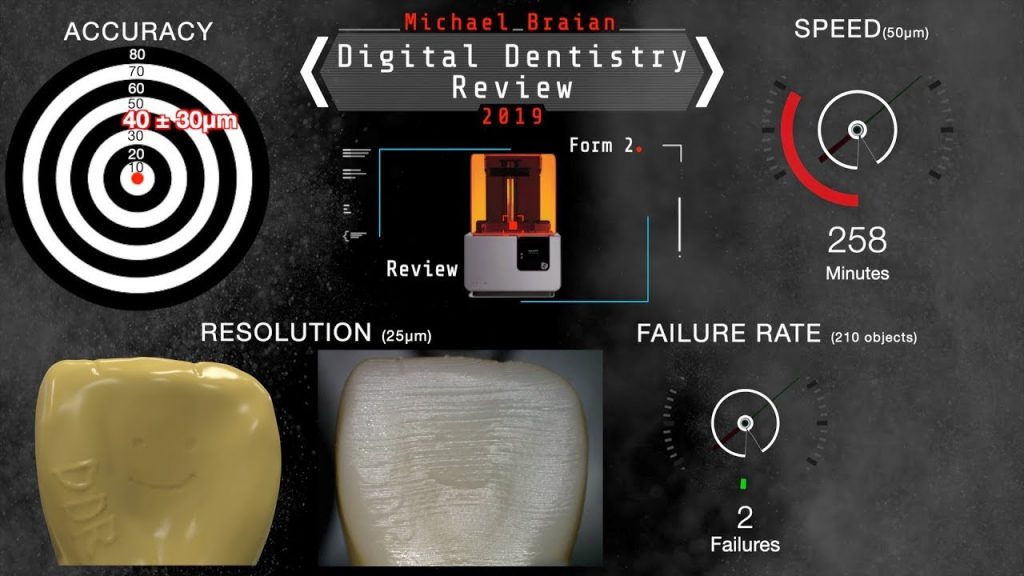Click the '80' ring label on target
This screenshot has width=1024, height=576.
[137, 54]
